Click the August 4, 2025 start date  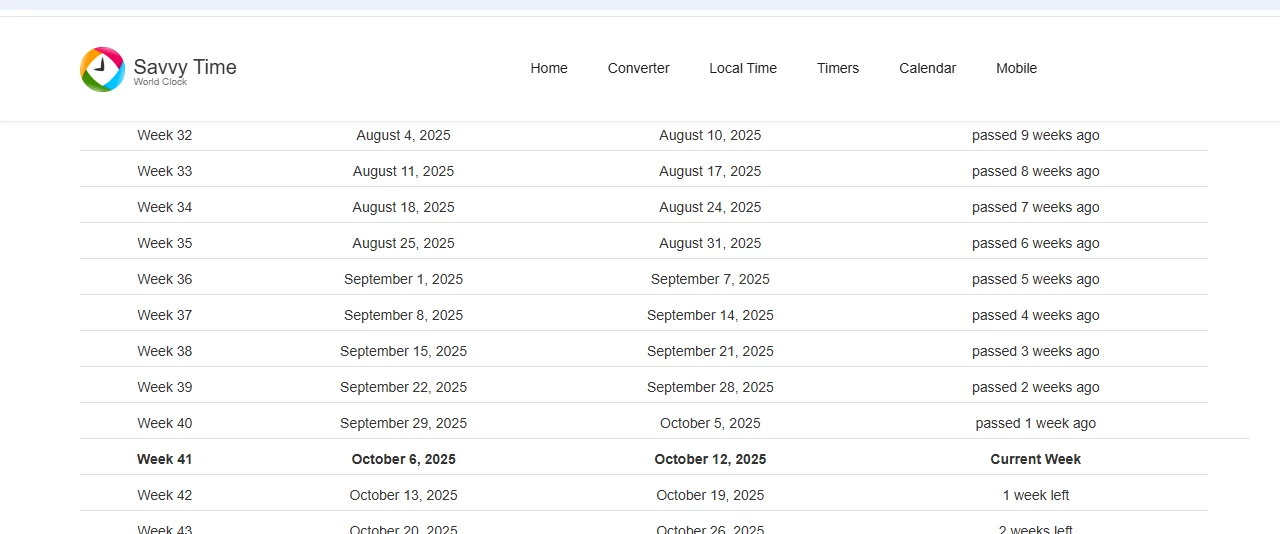[403, 135]
